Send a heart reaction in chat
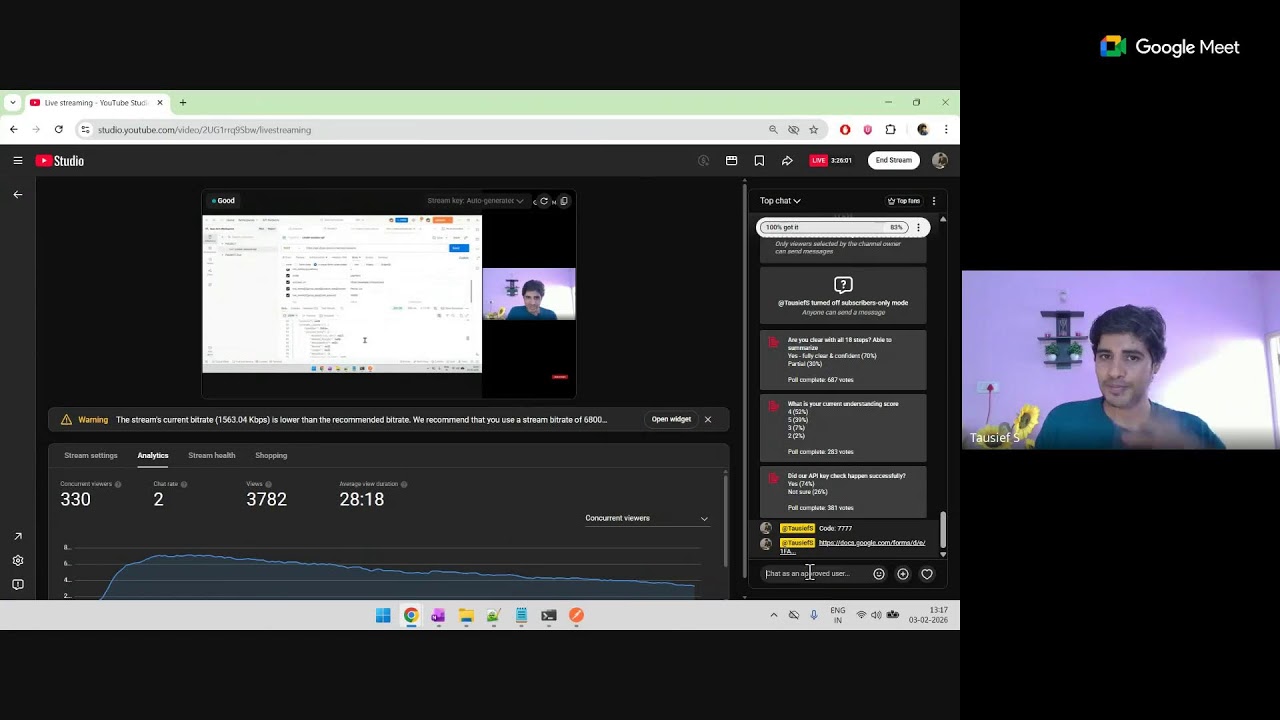Screen dimensions: 1280x720 927,574
